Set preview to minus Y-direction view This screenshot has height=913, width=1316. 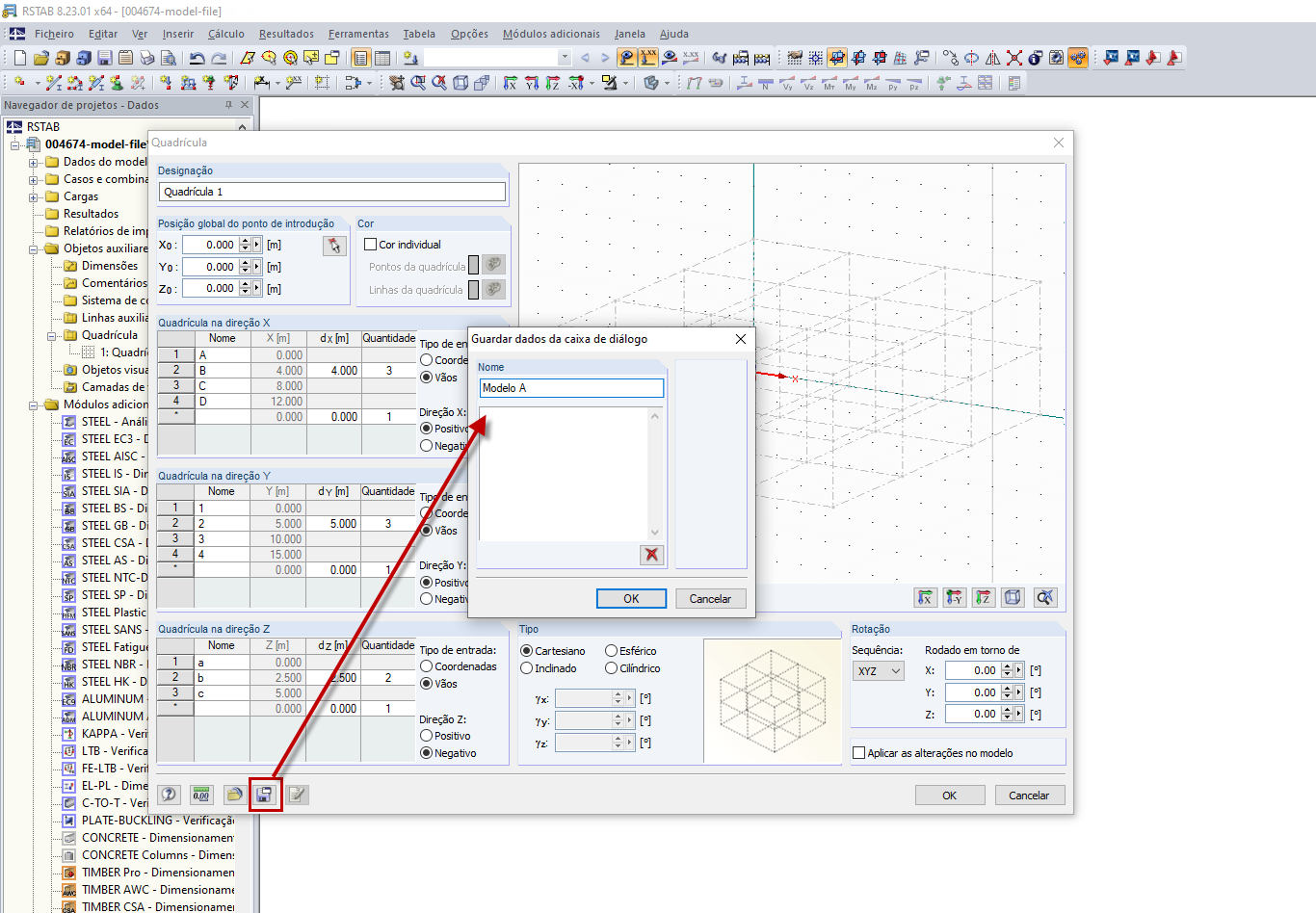tap(954, 598)
